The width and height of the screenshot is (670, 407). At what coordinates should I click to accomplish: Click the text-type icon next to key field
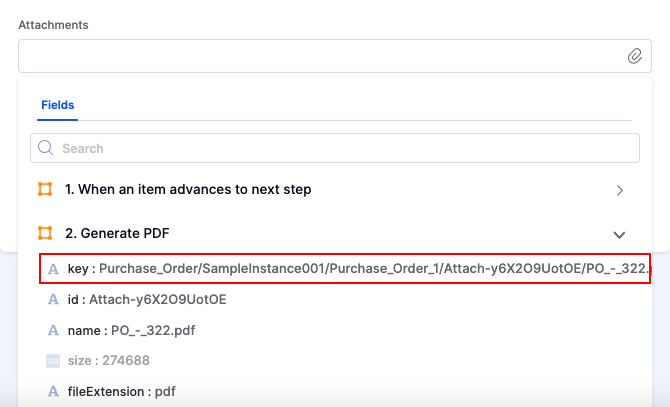click(53, 269)
